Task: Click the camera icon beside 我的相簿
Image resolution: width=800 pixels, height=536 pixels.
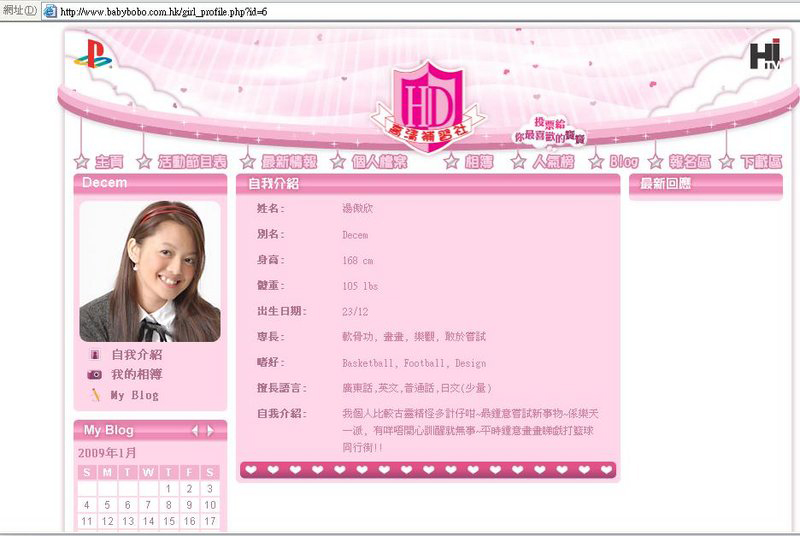Action: (94, 375)
